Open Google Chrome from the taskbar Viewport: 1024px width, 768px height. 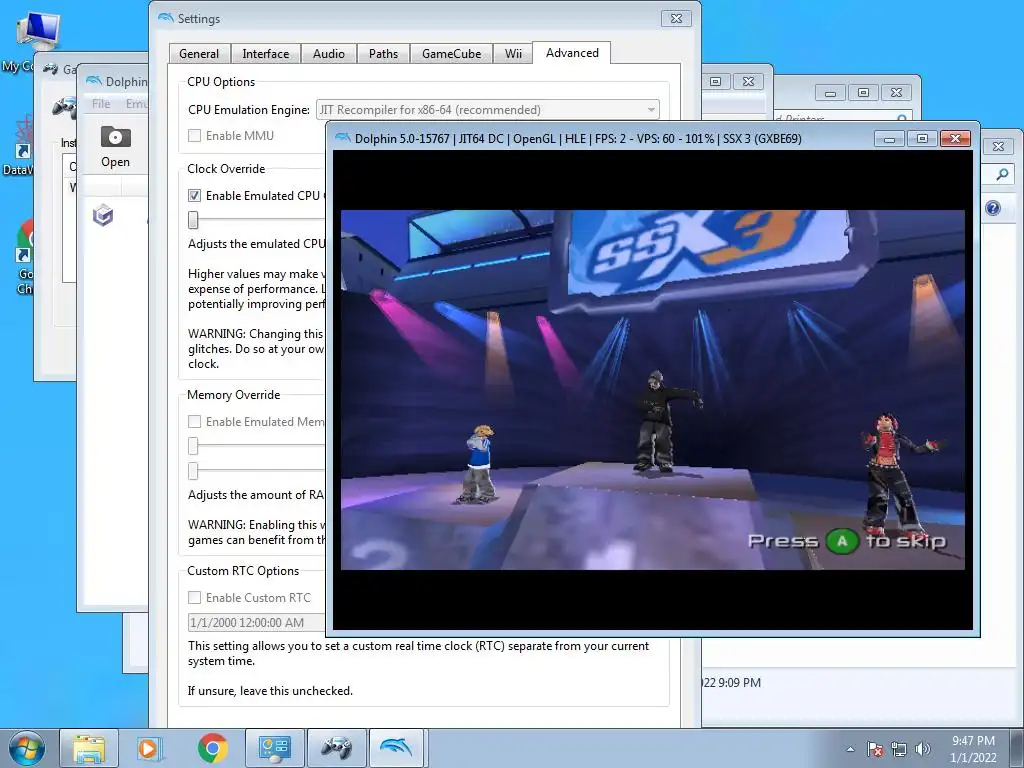coord(212,748)
